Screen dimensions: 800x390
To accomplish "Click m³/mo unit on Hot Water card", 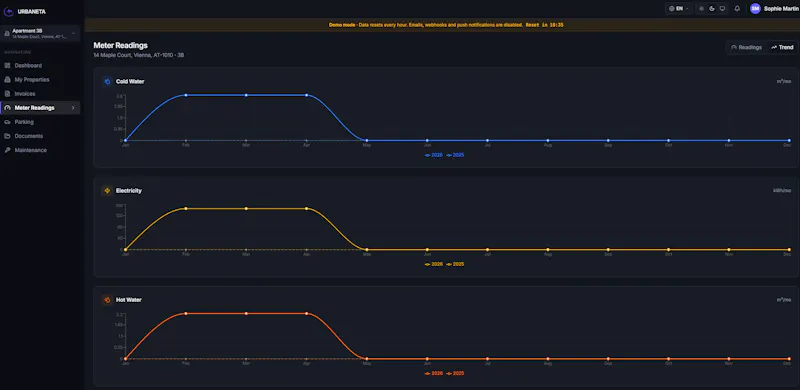I will coord(784,300).
